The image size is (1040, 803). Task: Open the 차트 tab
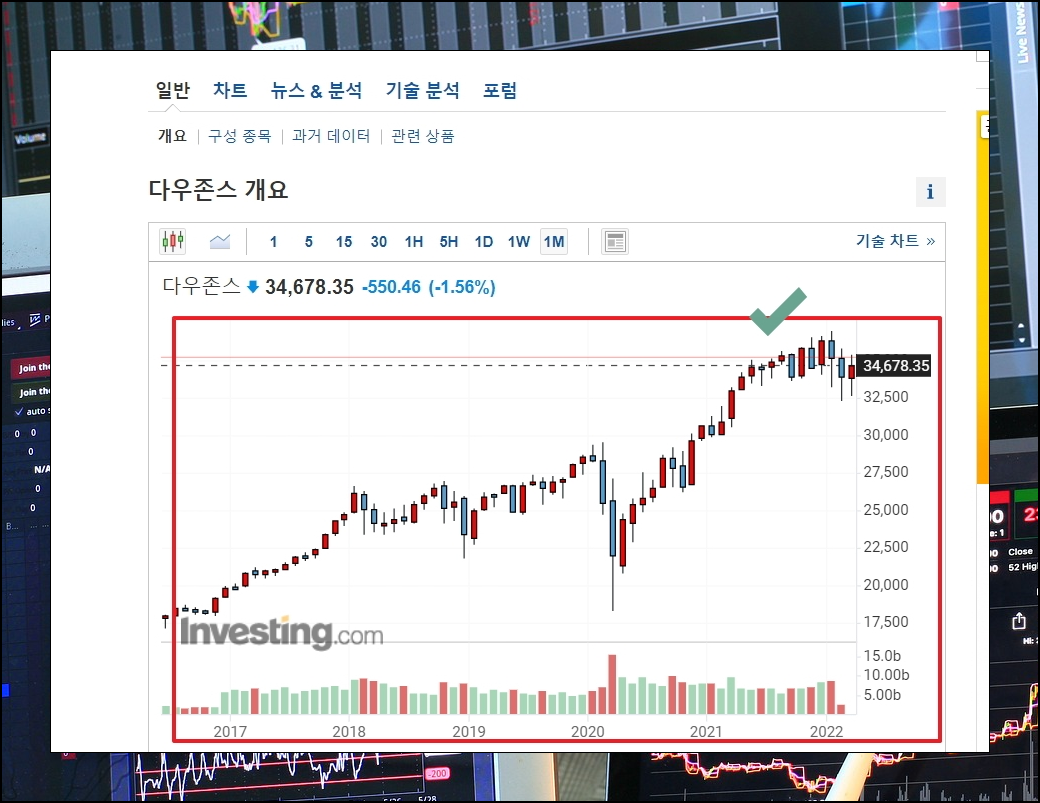(x=230, y=90)
